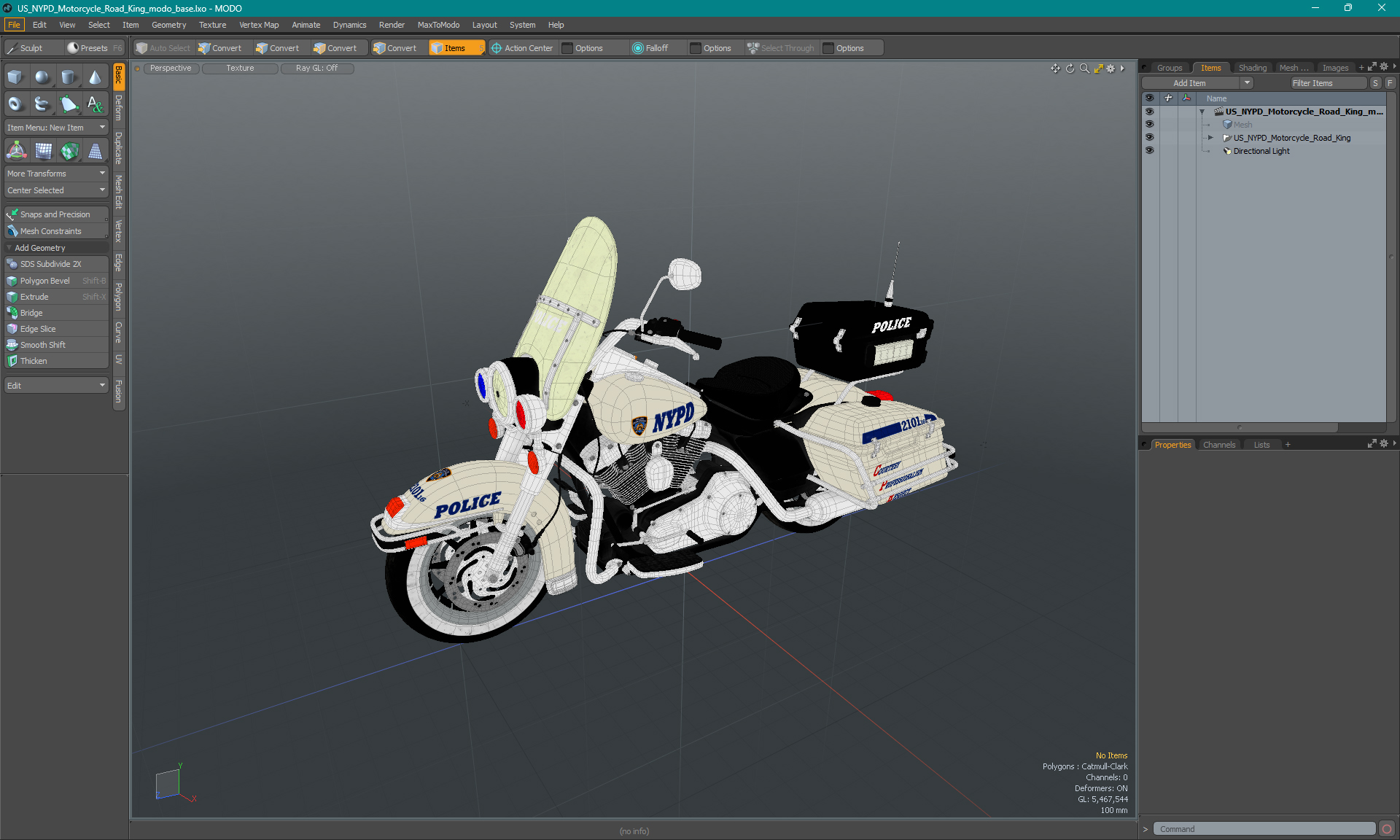This screenshot has width=1400, height=840.
Task: Open the Edit dropdown
Action: point(56,386)
